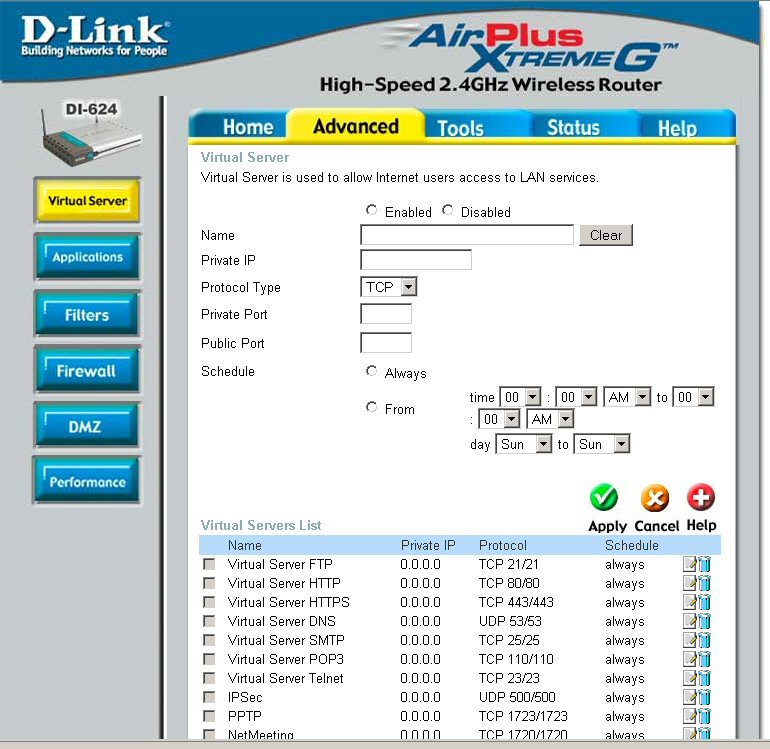The image size is (770, 749).
Task: Open the Firewall sidebar page
Action: pos(87,370)
